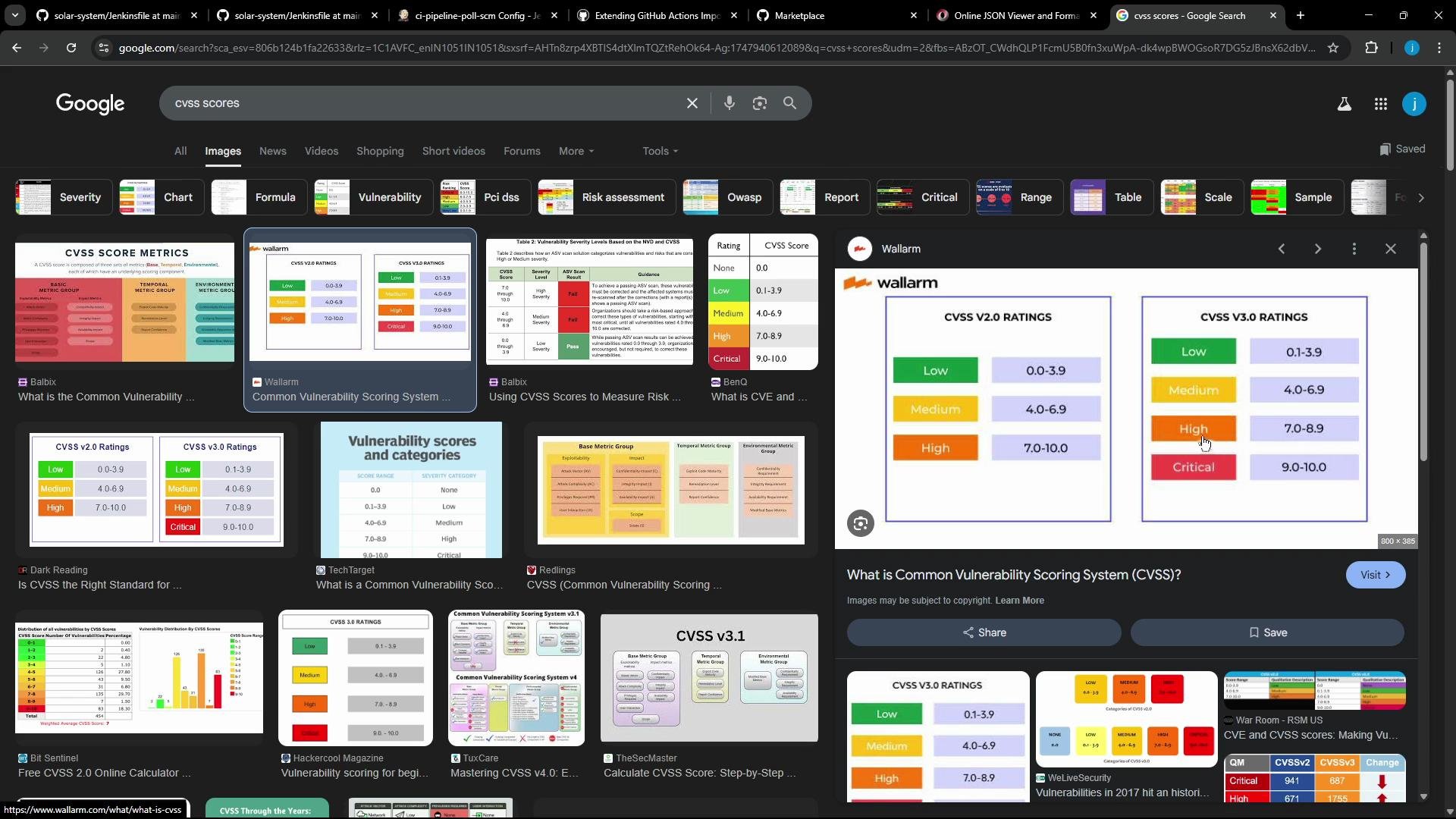Open Google Lens camera search icon
Screen dimensions: 1456x819
click(759, 103)
